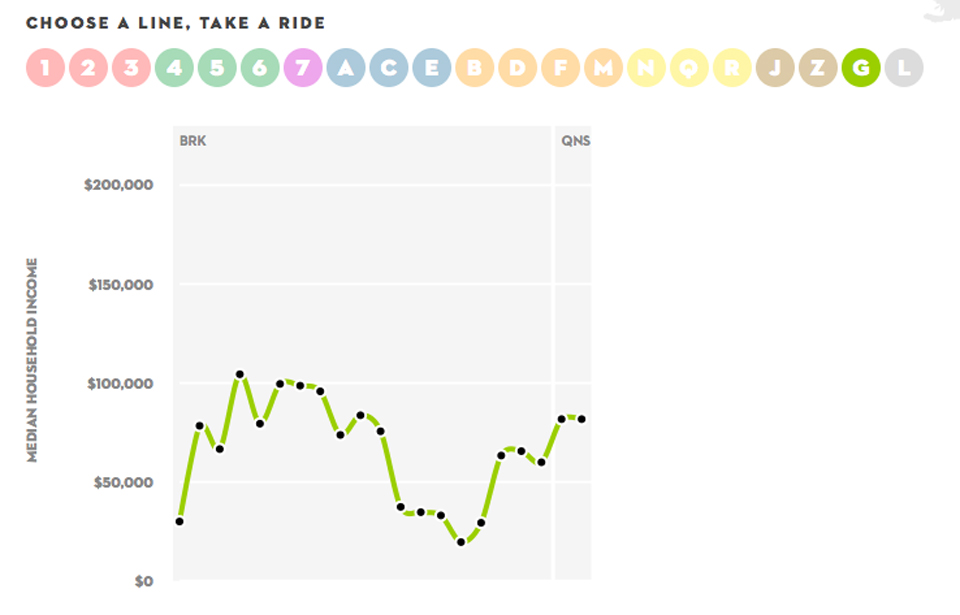Viewport: 960px width, 615px height.
Task: Pick the purple 7 line icon
Action: tap(303, 68)
